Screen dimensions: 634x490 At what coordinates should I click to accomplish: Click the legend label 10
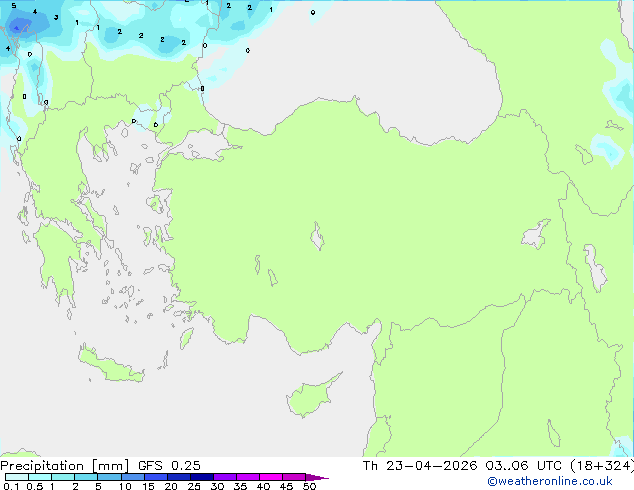click(x=125, y=486)
